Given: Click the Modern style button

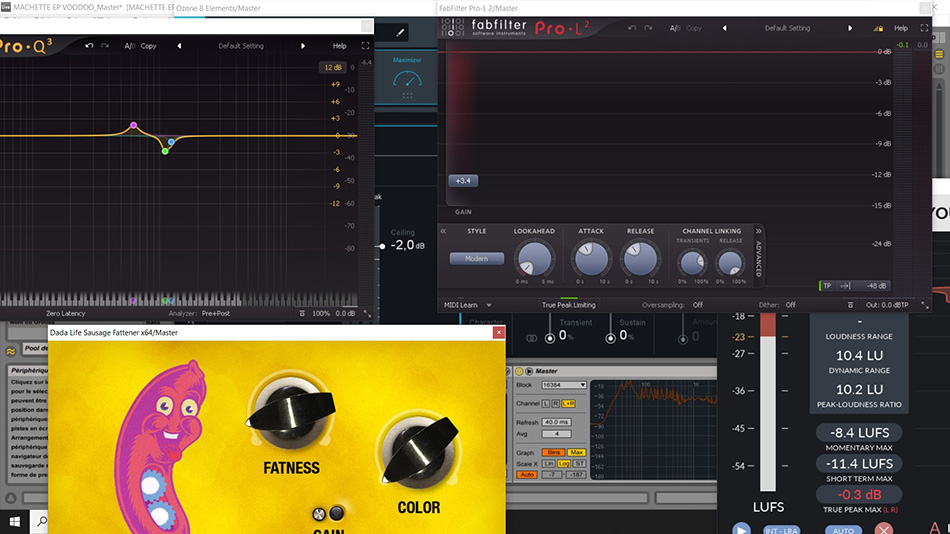Looking at the screenshot, I should click(476, 259).
